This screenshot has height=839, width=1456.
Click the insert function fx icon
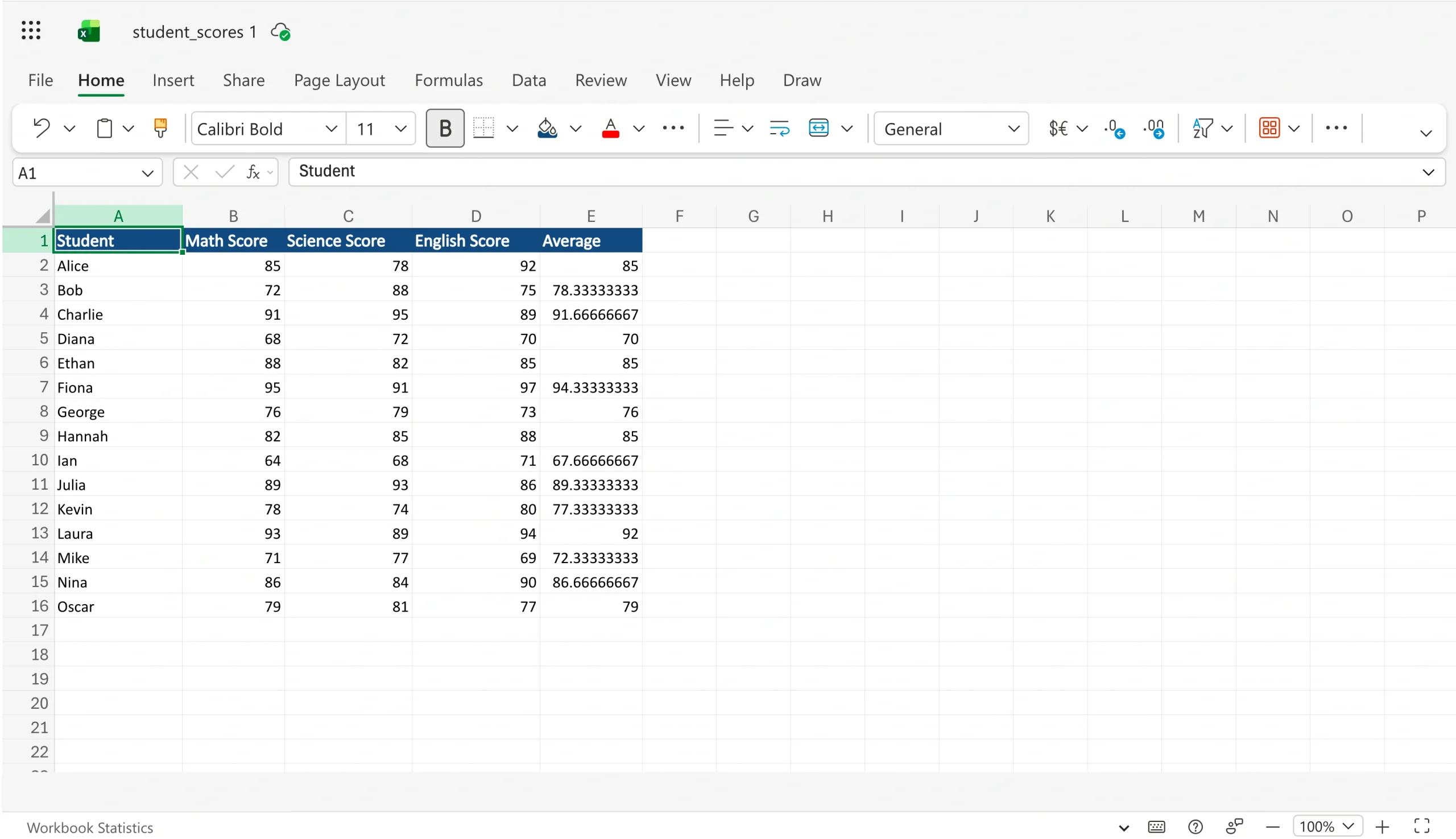pos(253,172)
